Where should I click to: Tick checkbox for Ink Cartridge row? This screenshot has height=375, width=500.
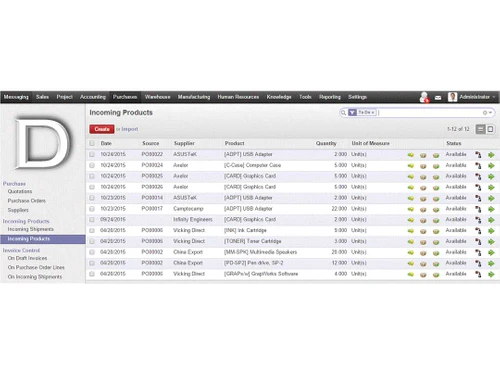(x=92, y=230)
